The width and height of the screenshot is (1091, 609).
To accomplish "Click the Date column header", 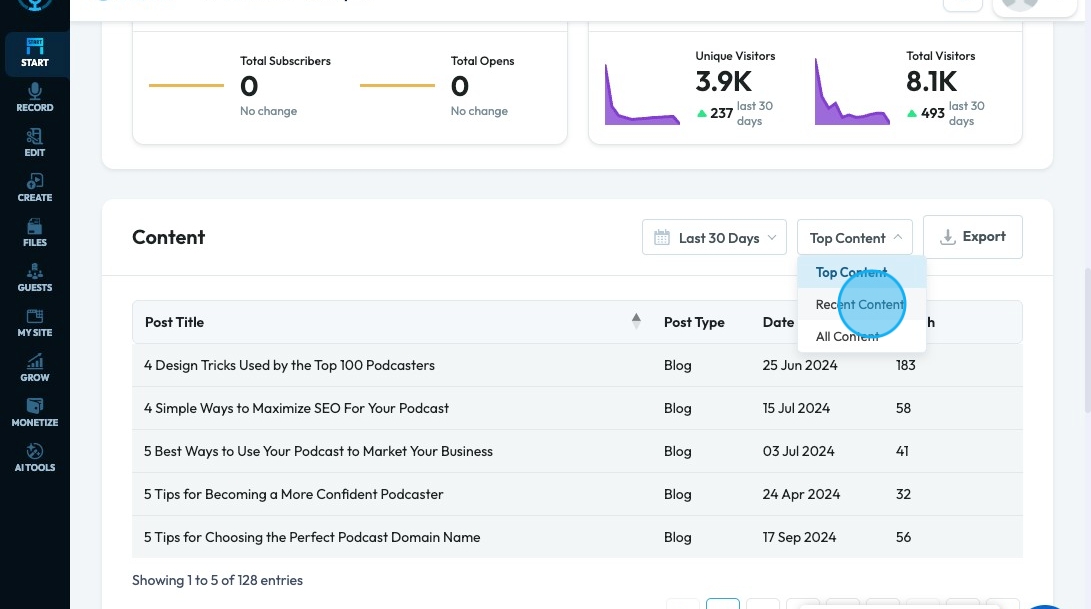I will pos(778,322).
